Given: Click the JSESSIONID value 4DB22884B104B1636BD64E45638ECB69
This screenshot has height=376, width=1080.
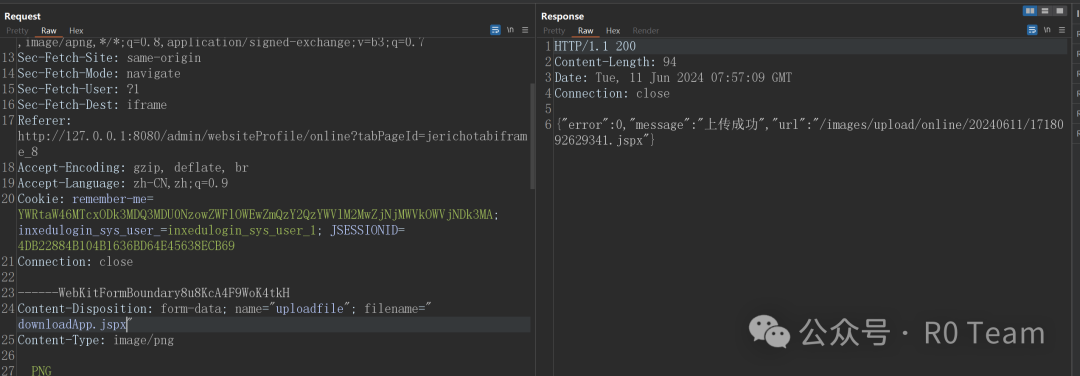Looking at the screenshot, I should [x=126, y=246].
